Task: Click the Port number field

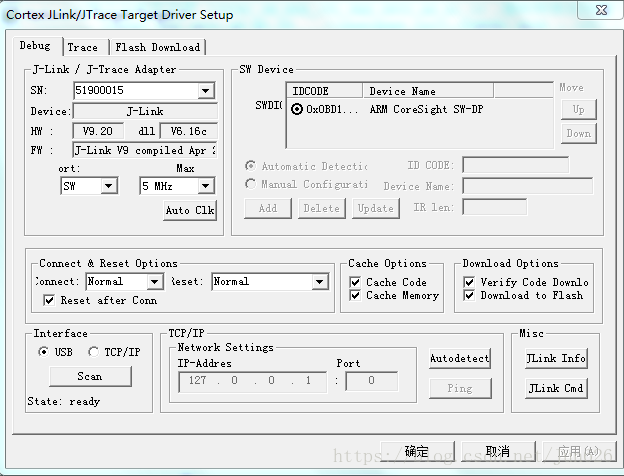Action: point(372,381)
